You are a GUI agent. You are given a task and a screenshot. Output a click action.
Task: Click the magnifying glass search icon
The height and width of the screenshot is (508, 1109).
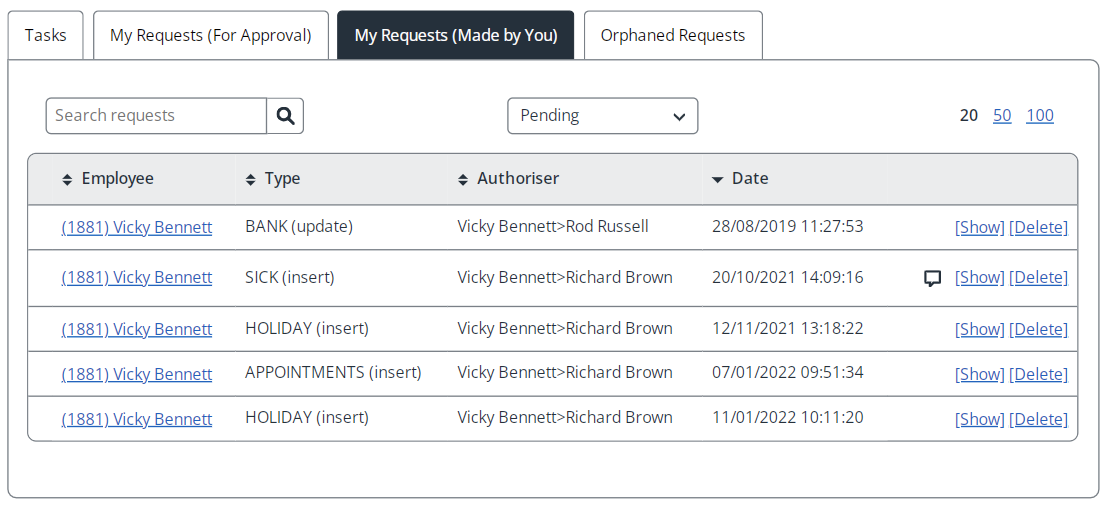tap(285, 116)
